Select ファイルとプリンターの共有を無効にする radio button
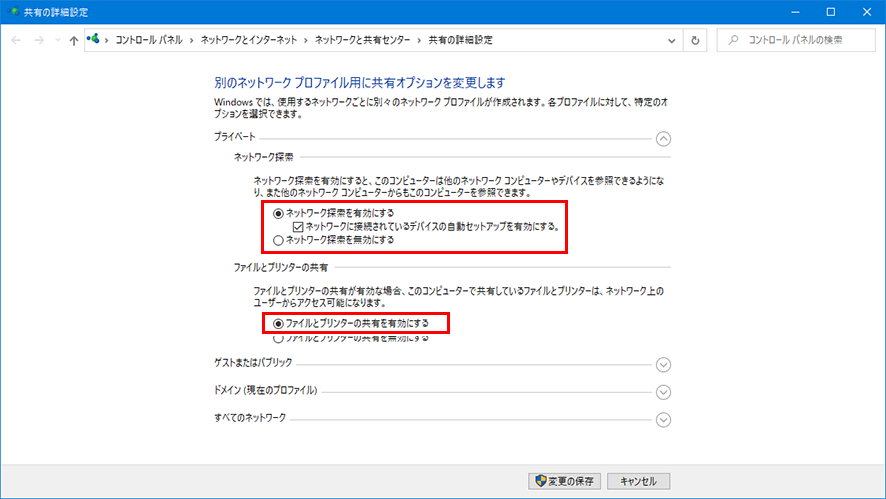Screen dimensions: 886x499 pos(278,339)
